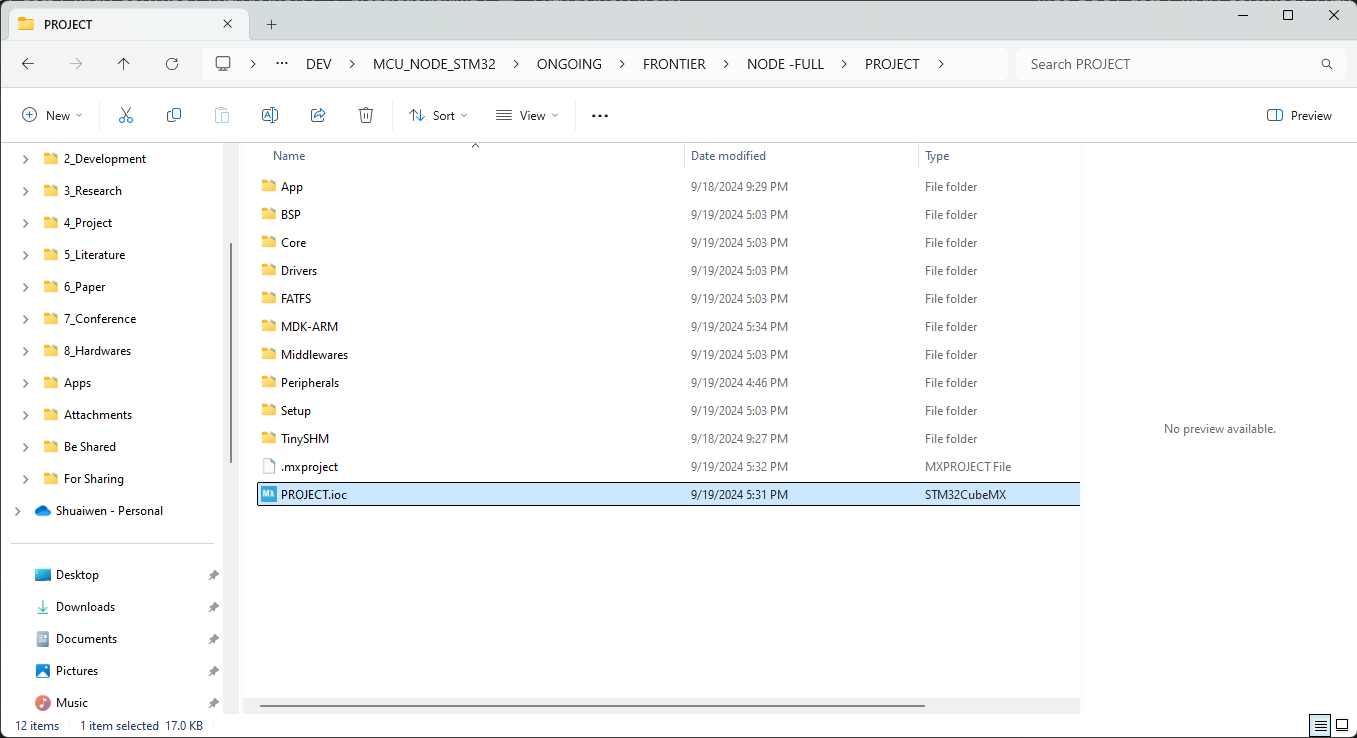Select the Peripherals folder row
This screenshot has height=738, width=1357.
(668, 382)
